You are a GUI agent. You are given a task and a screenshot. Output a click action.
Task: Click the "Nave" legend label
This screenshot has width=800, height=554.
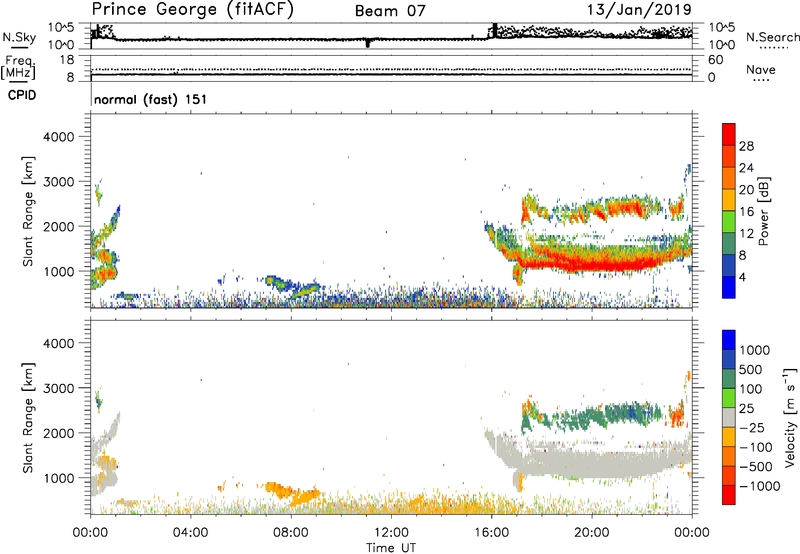coord(761,69)
